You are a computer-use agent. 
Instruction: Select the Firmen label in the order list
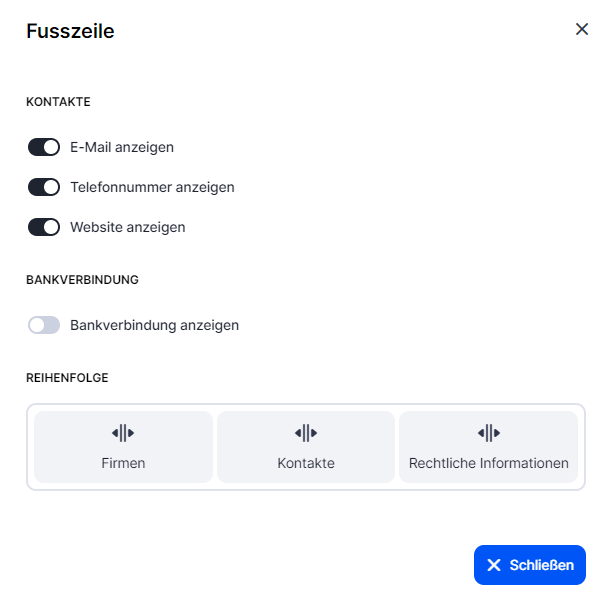[x=123, y=463]
